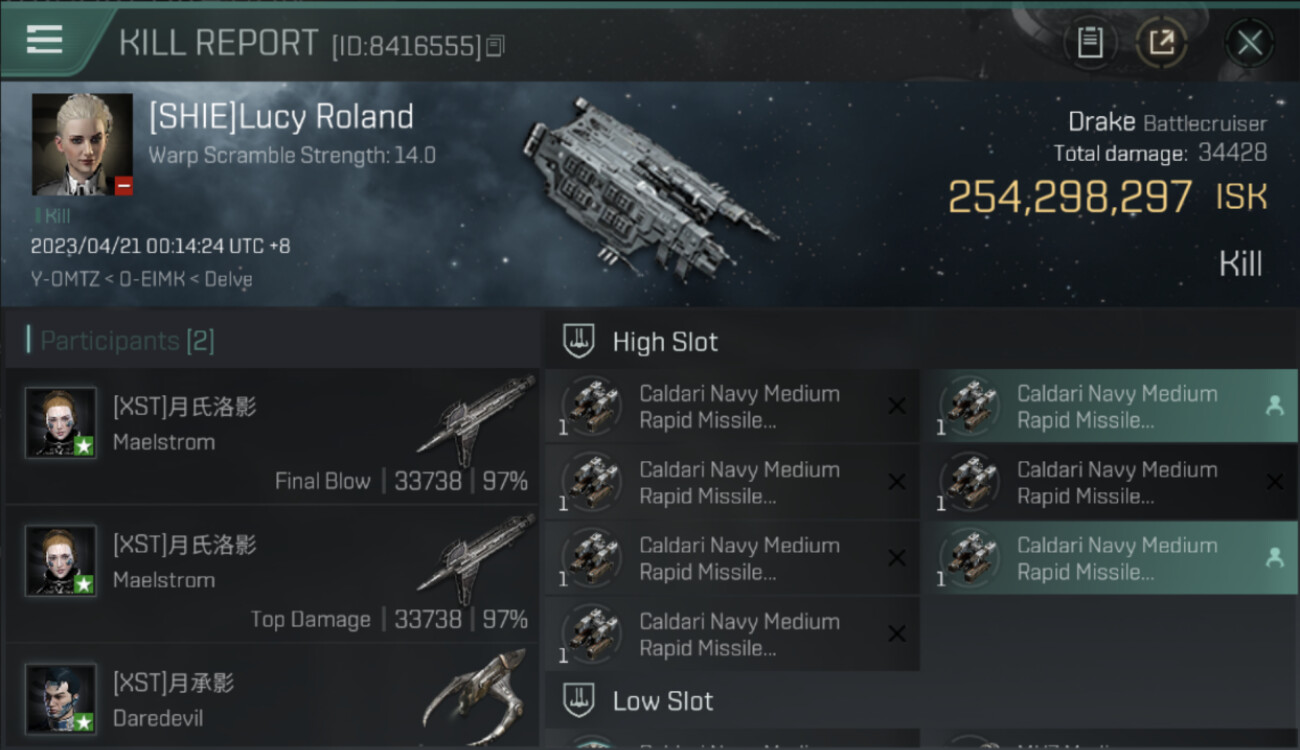Expand the Low Slot section header
The width and height of the screenshot is (1300, 750).
coord(662,701)
